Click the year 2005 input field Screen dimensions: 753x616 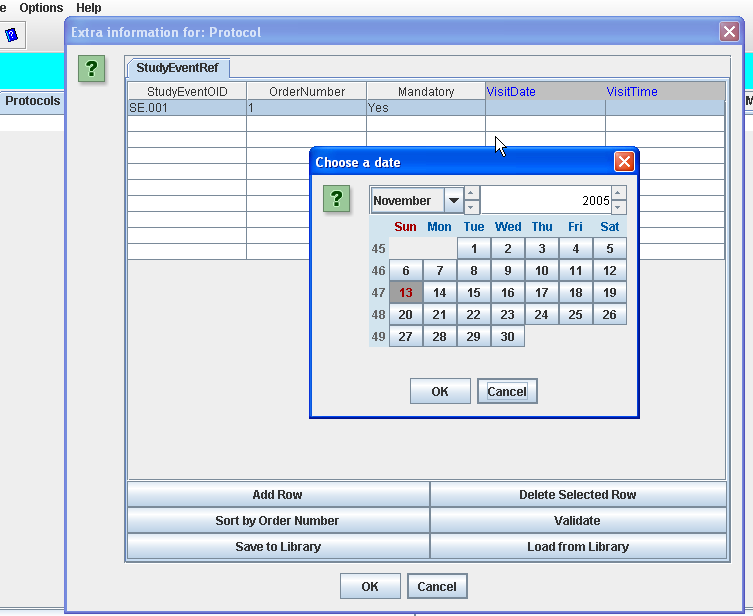pyautogui.click(x=545, y=201)
